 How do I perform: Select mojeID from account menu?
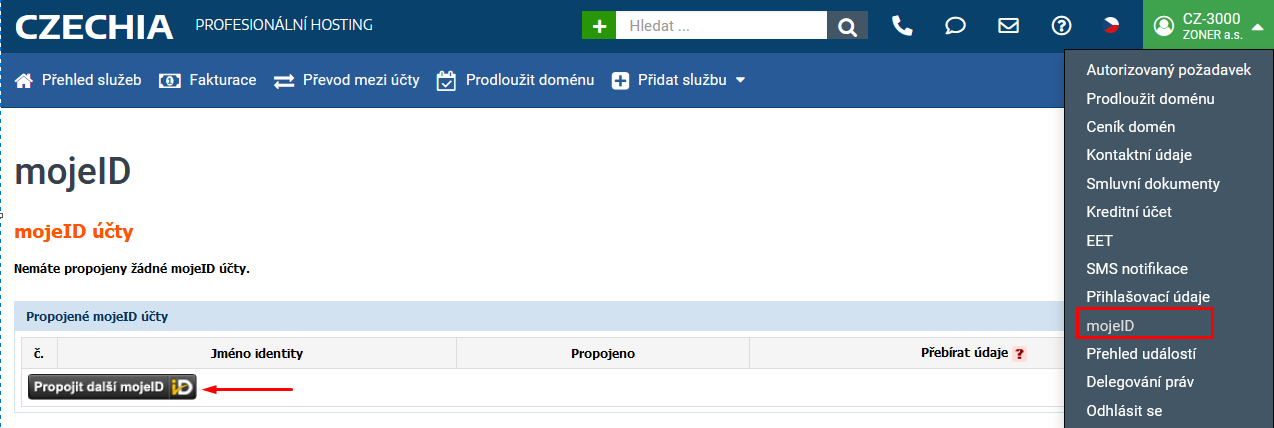[x=1110, y=326]
